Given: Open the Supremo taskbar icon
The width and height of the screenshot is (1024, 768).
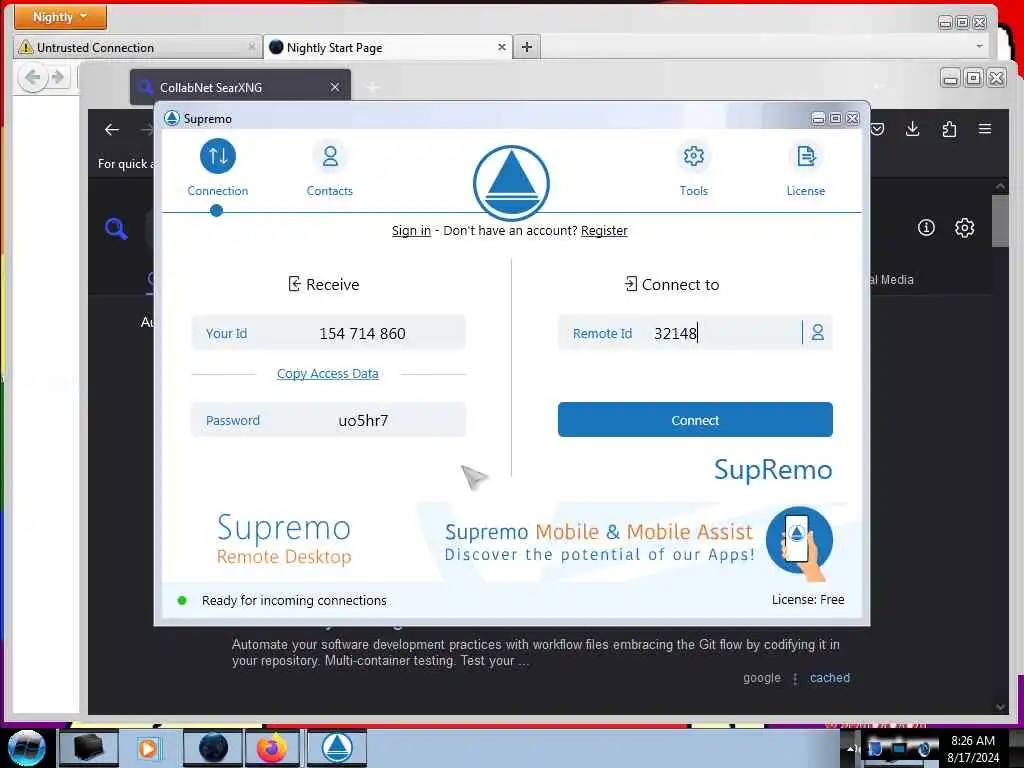Looking at the screenshot, I should (337, 748).
